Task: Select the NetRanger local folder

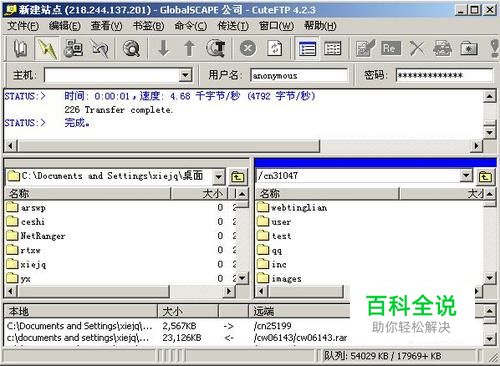Action: click(36, 236)
